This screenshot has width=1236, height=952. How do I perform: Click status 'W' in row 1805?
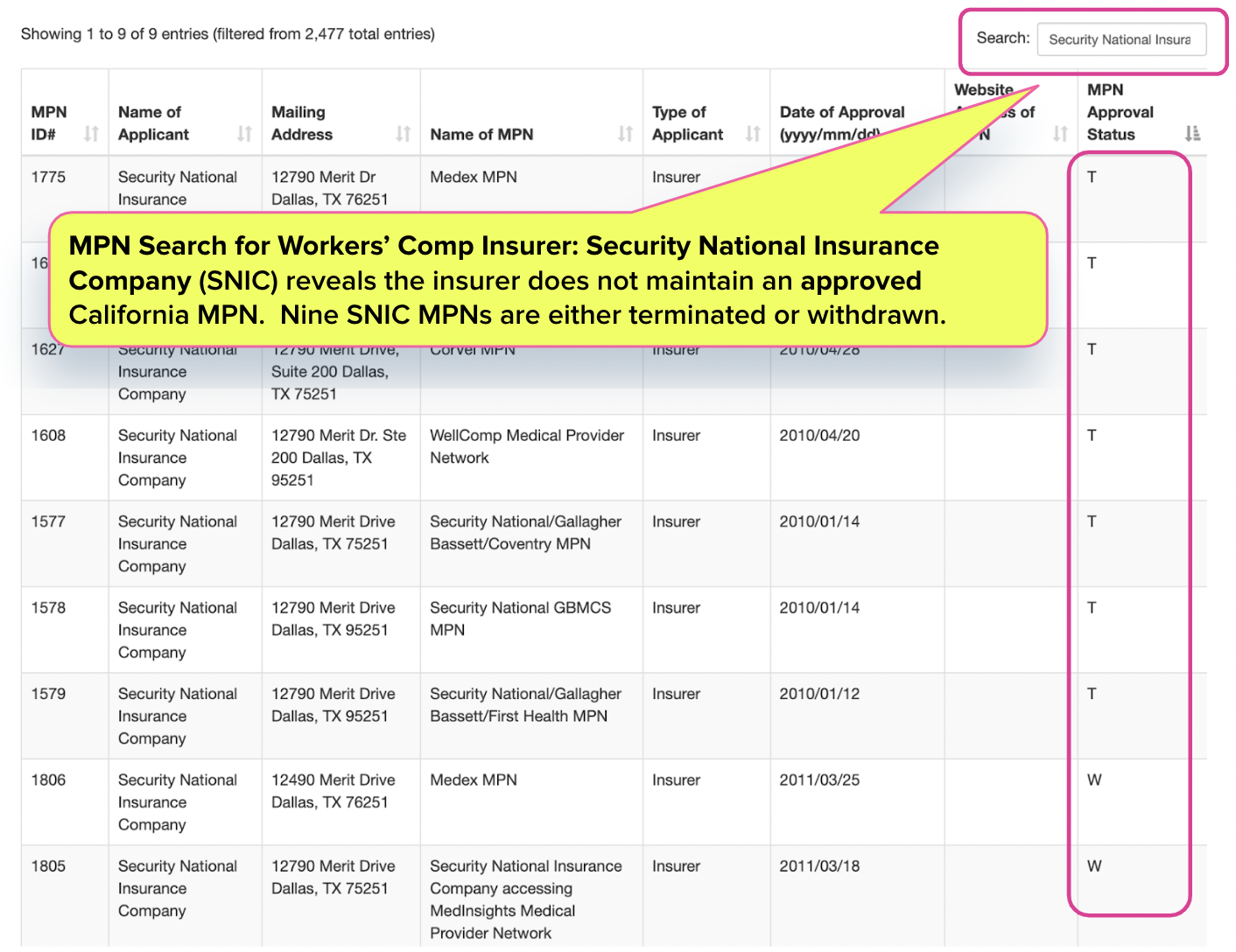coord(1094,866)
